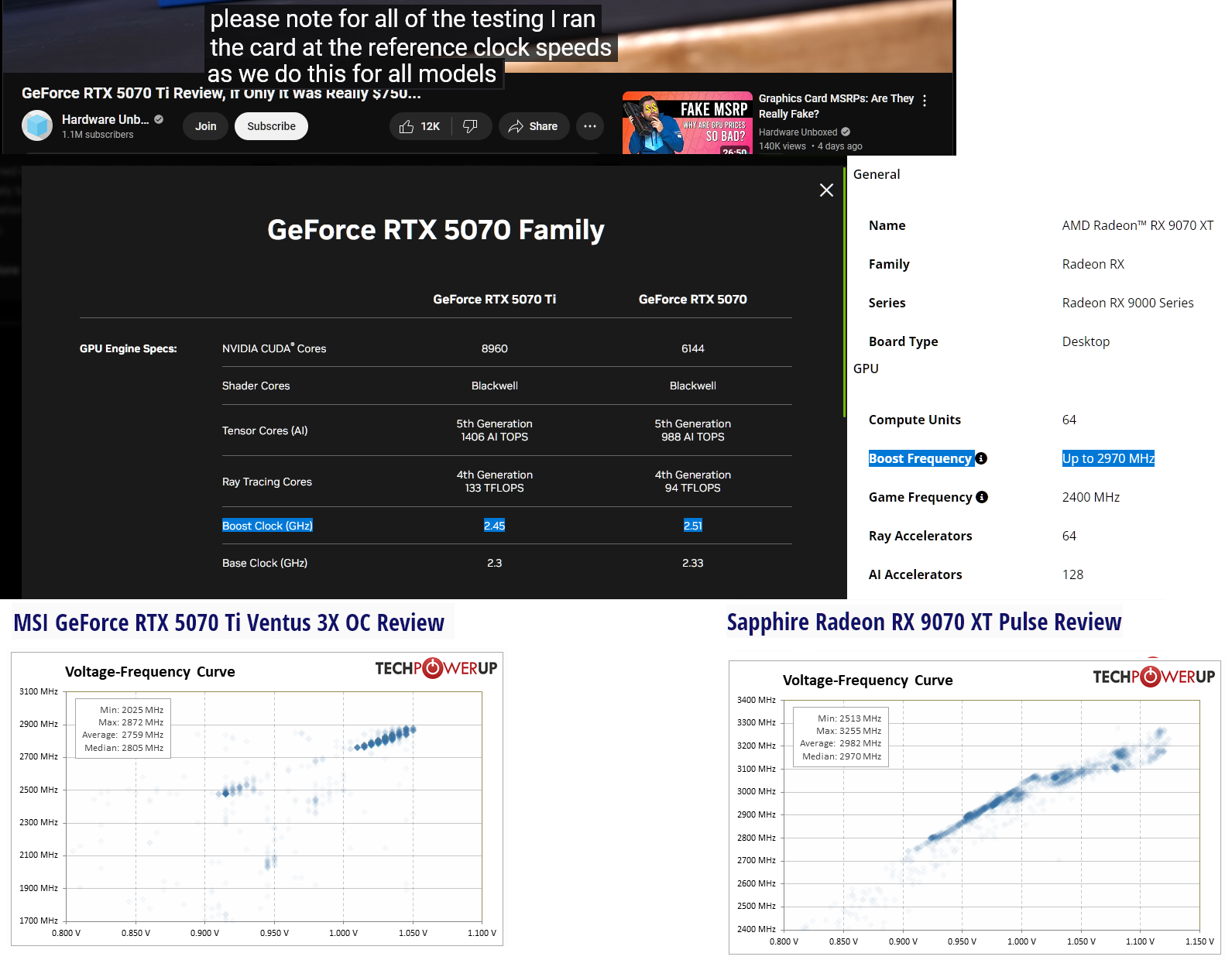1232x960 pixels.
Task: Click the 'Ray Accelerators' spec label
Action: click(921, 536)
